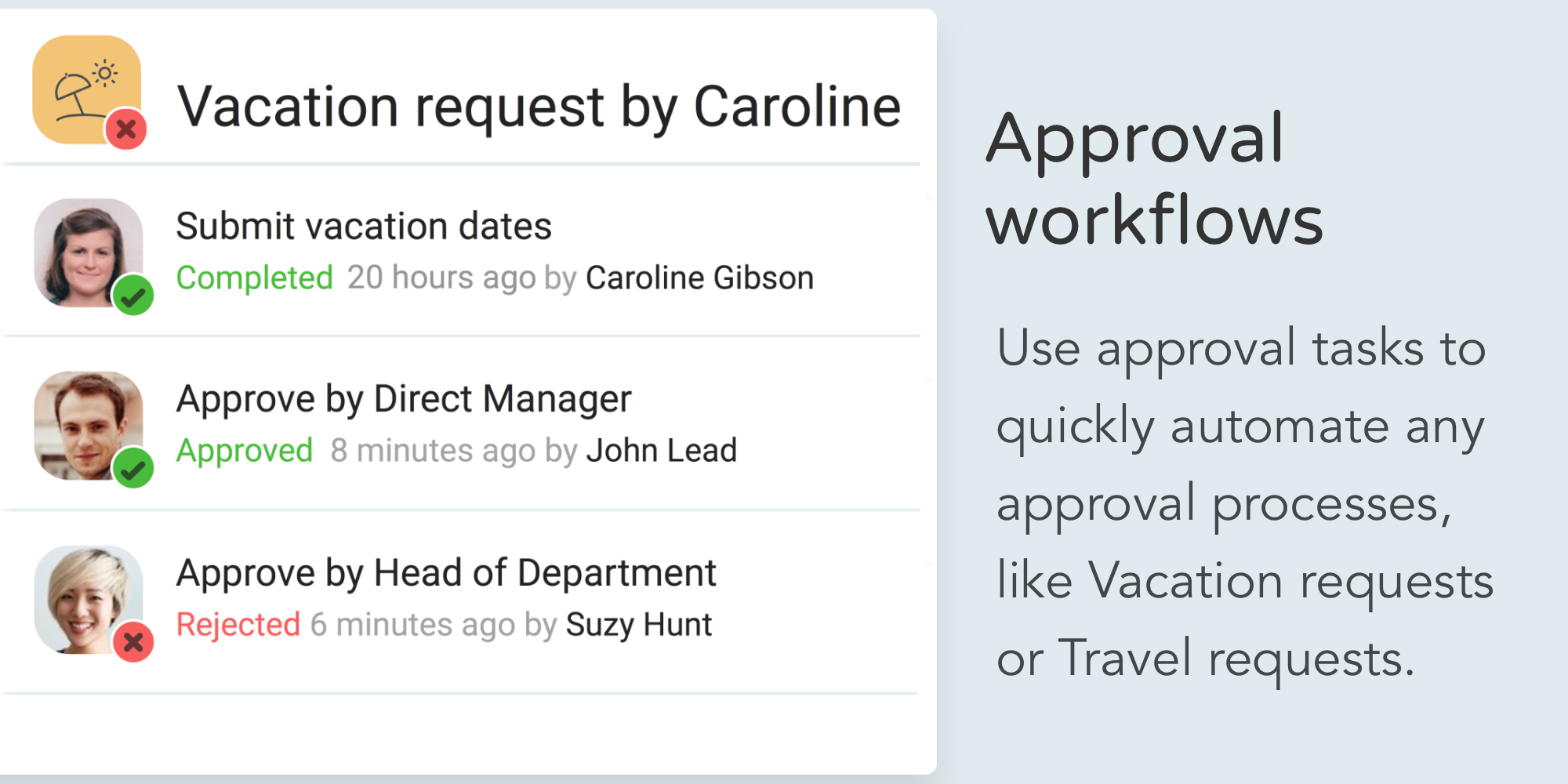The height and width of the screenshot is (784, 1568).
Task: Click the red X badge on Suzy's avatar
Action: 133,642
